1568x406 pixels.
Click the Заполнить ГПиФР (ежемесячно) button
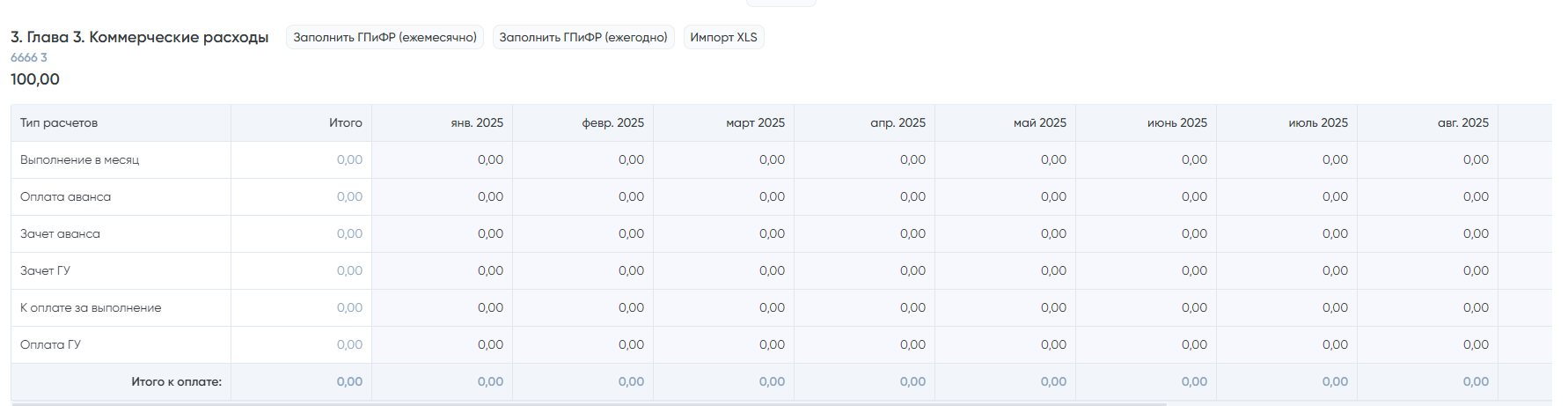pyautogui.click(x=385, y=37)
